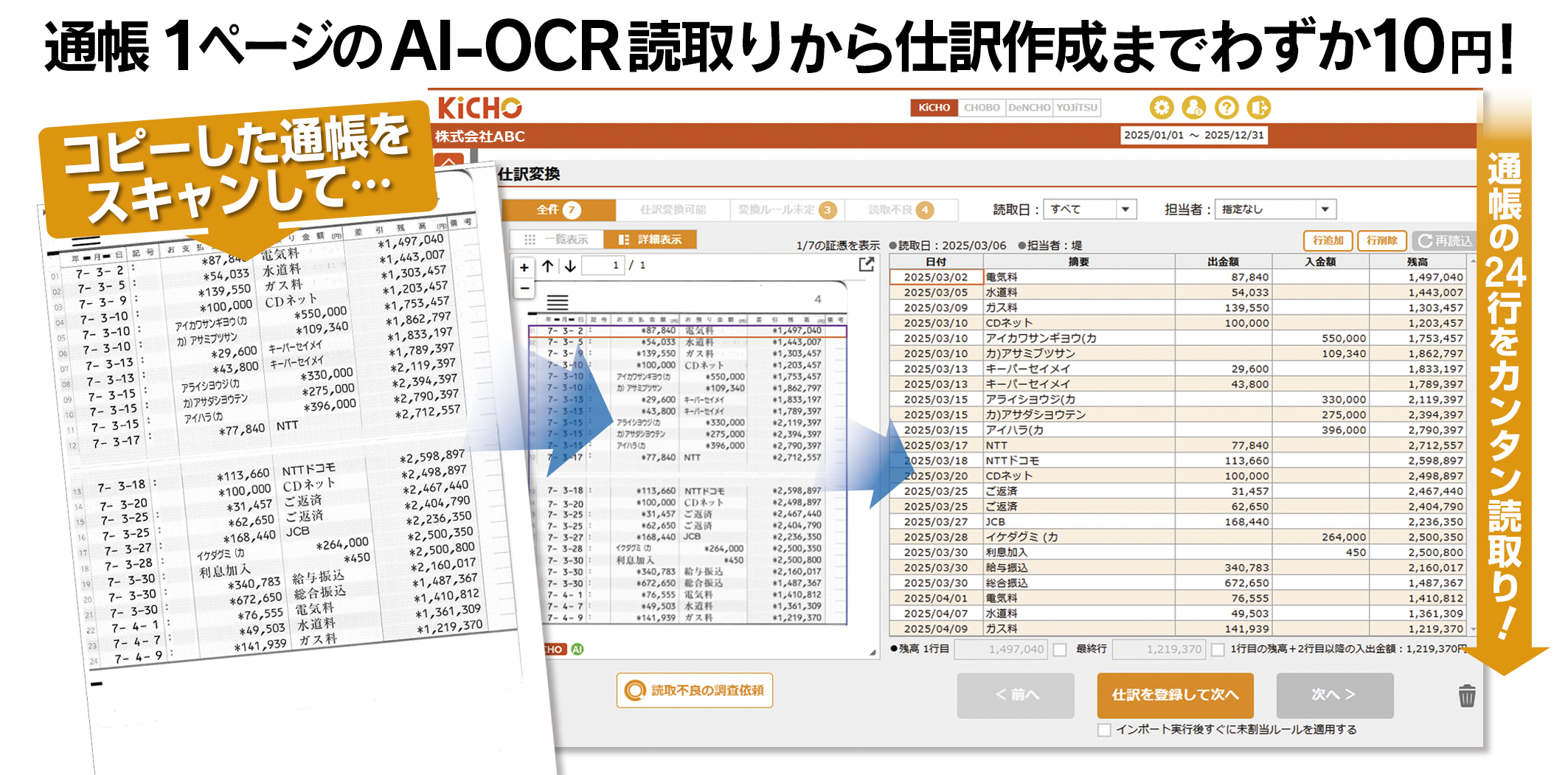Switch to the 変換ルール未定 tab
This screenshot has width=1568, height=775.
point(786,210)
